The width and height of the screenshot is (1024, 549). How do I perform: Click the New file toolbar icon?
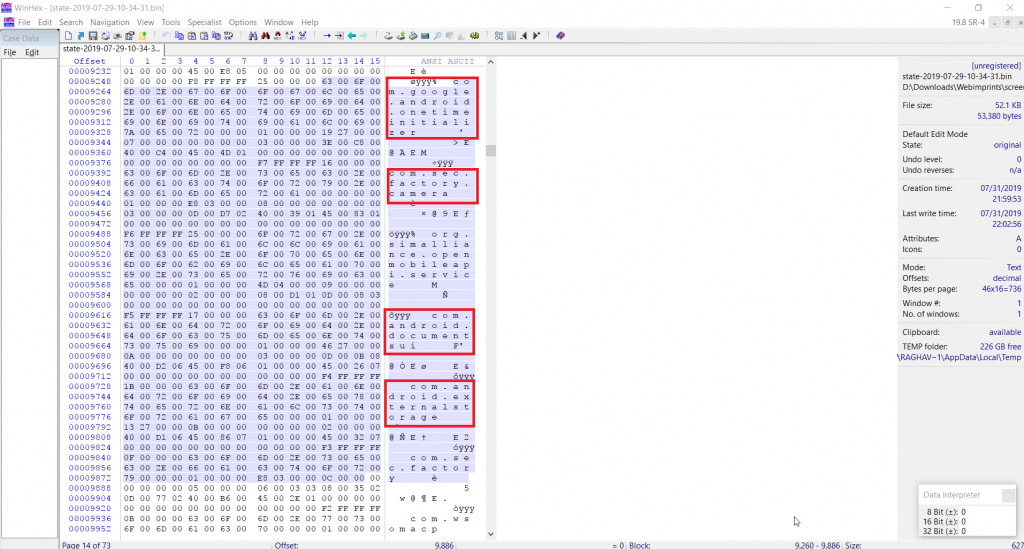pyautogui.click(x=67, y=36)
